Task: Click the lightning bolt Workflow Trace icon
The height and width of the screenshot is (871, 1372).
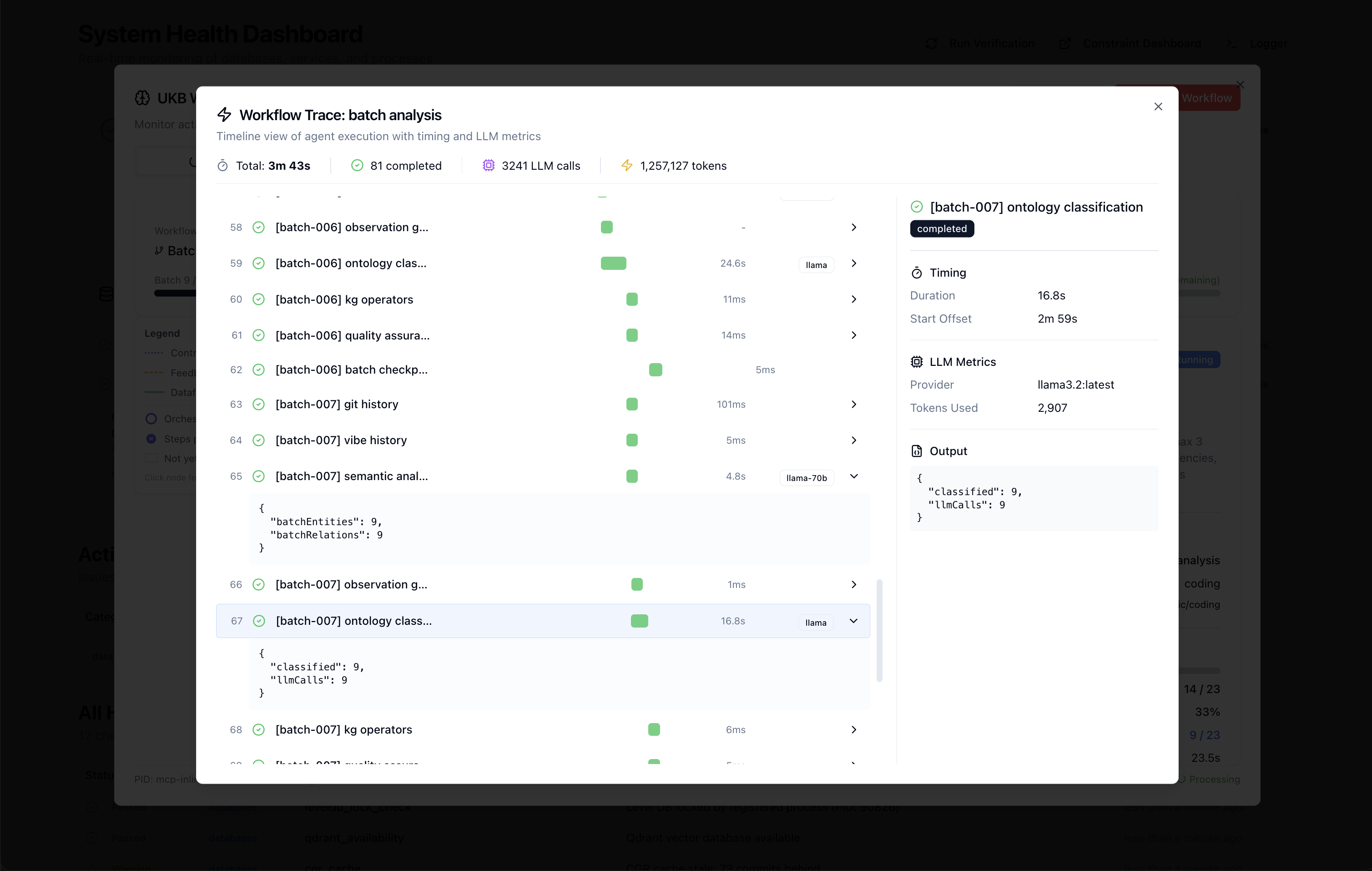Action: coord(224,115)
